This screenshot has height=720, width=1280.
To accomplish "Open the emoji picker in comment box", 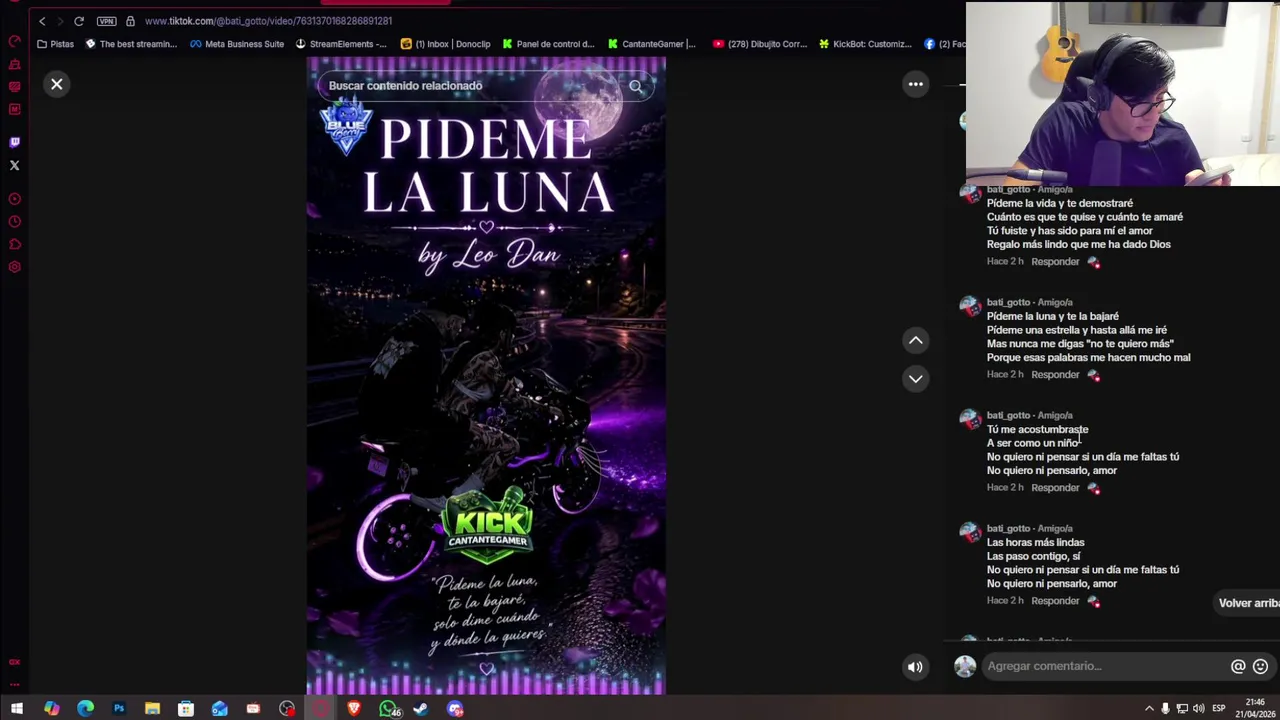I will tap(1260, 666).
